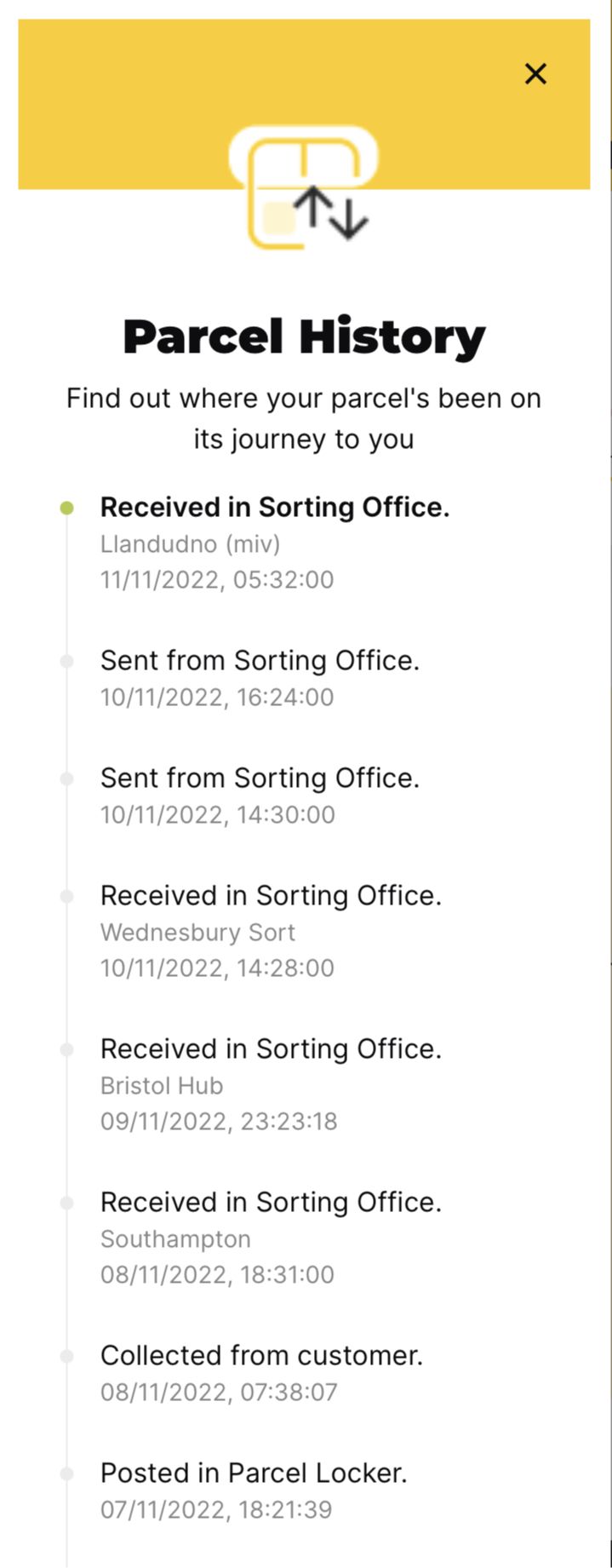
Task: Select the timestamp 10/11/2022, 14:30:00
Action: tap(218, 815)
